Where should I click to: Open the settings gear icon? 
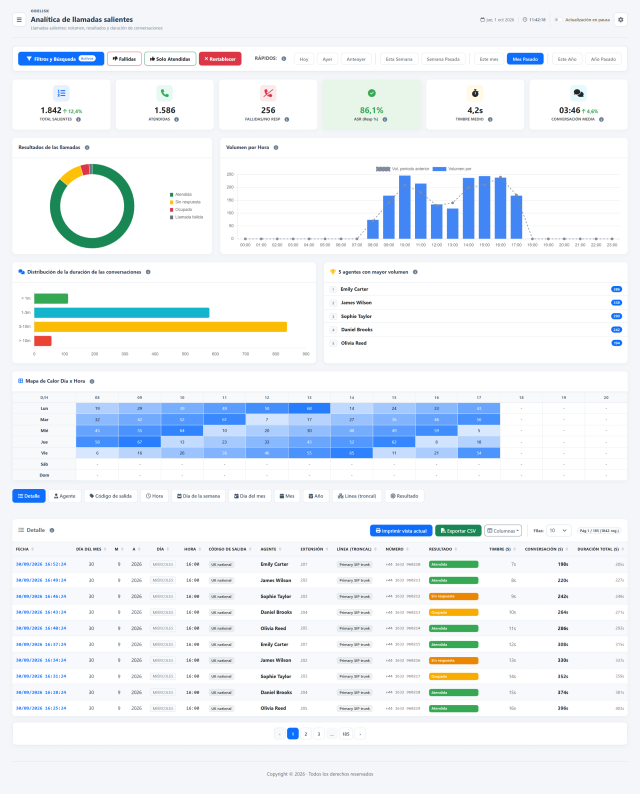pyautogui.click(x=621, y=20)
